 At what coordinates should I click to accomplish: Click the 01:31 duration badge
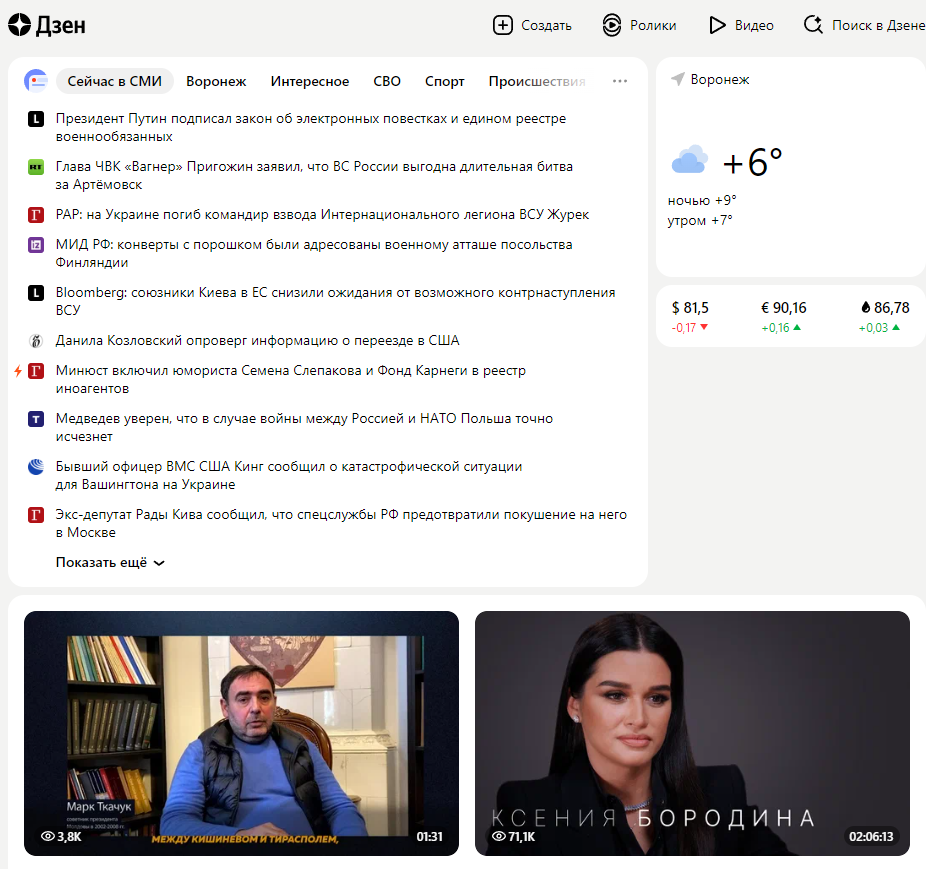coord(429,837)
